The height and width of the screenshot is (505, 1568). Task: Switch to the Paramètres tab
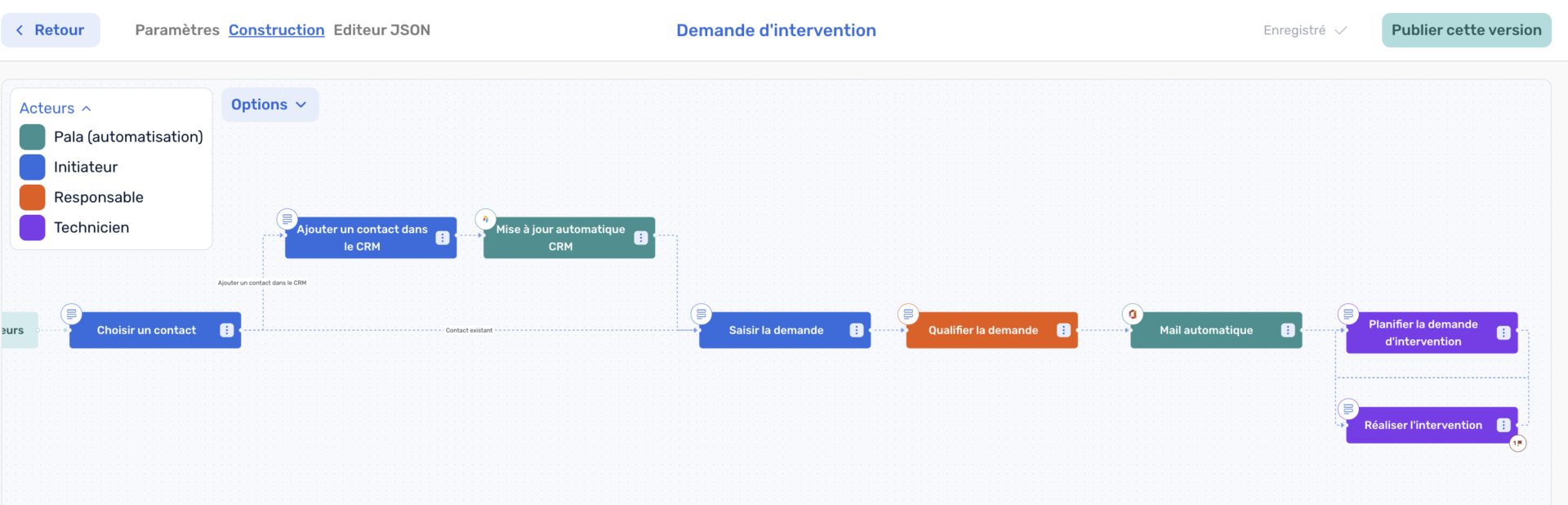pyautogui.click(x=177, y=30)
